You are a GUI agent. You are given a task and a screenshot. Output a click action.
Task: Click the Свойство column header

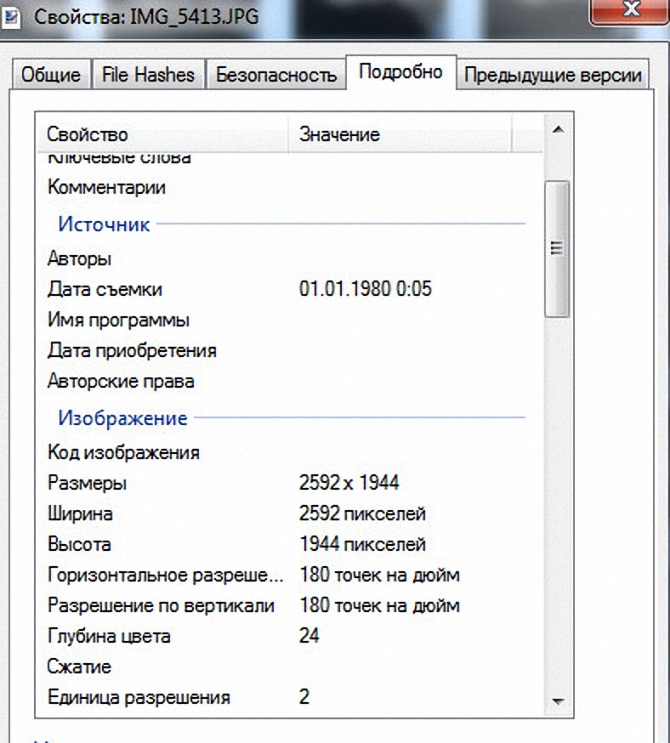[163, 135]
